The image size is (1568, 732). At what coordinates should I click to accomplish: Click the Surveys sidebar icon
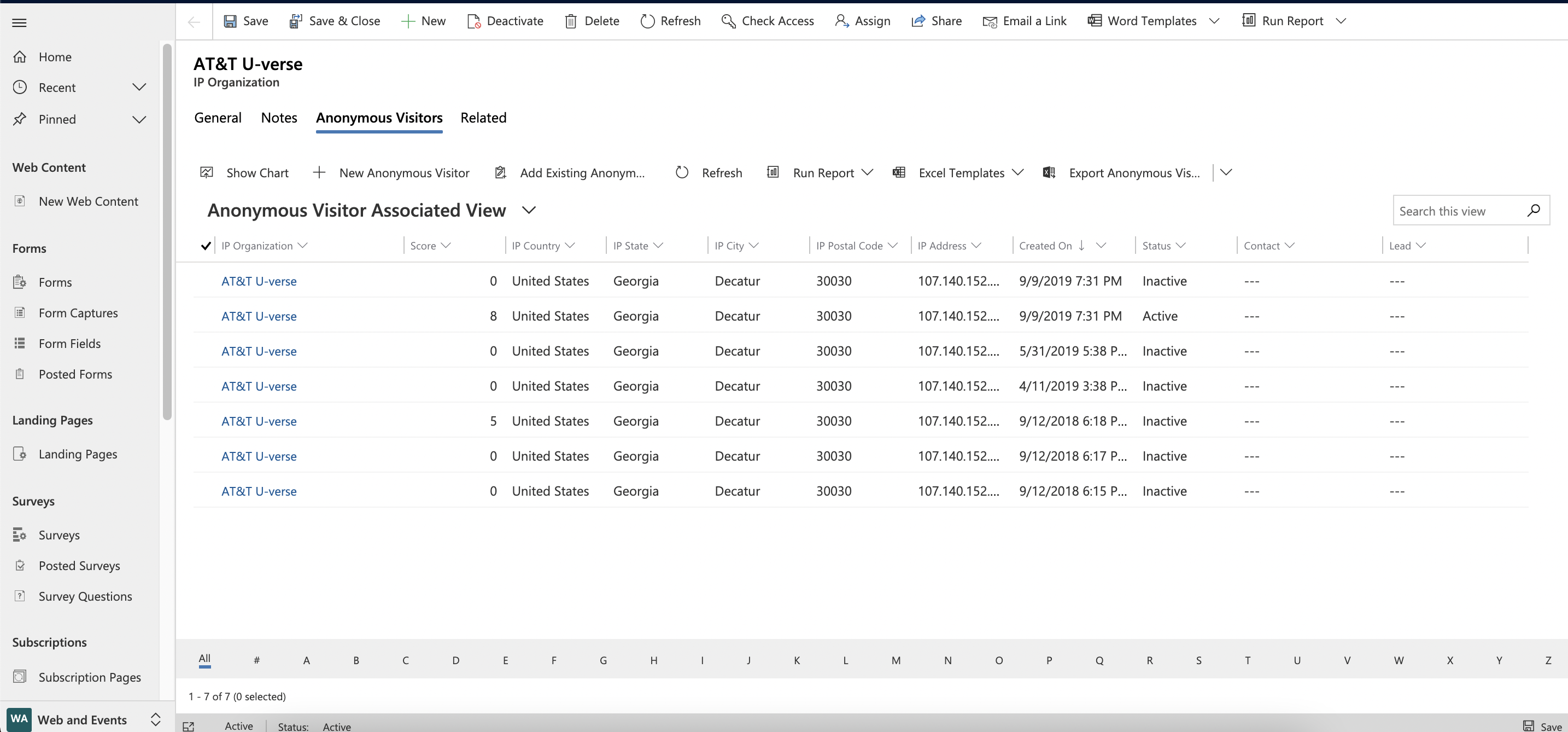tap(20, 535)
